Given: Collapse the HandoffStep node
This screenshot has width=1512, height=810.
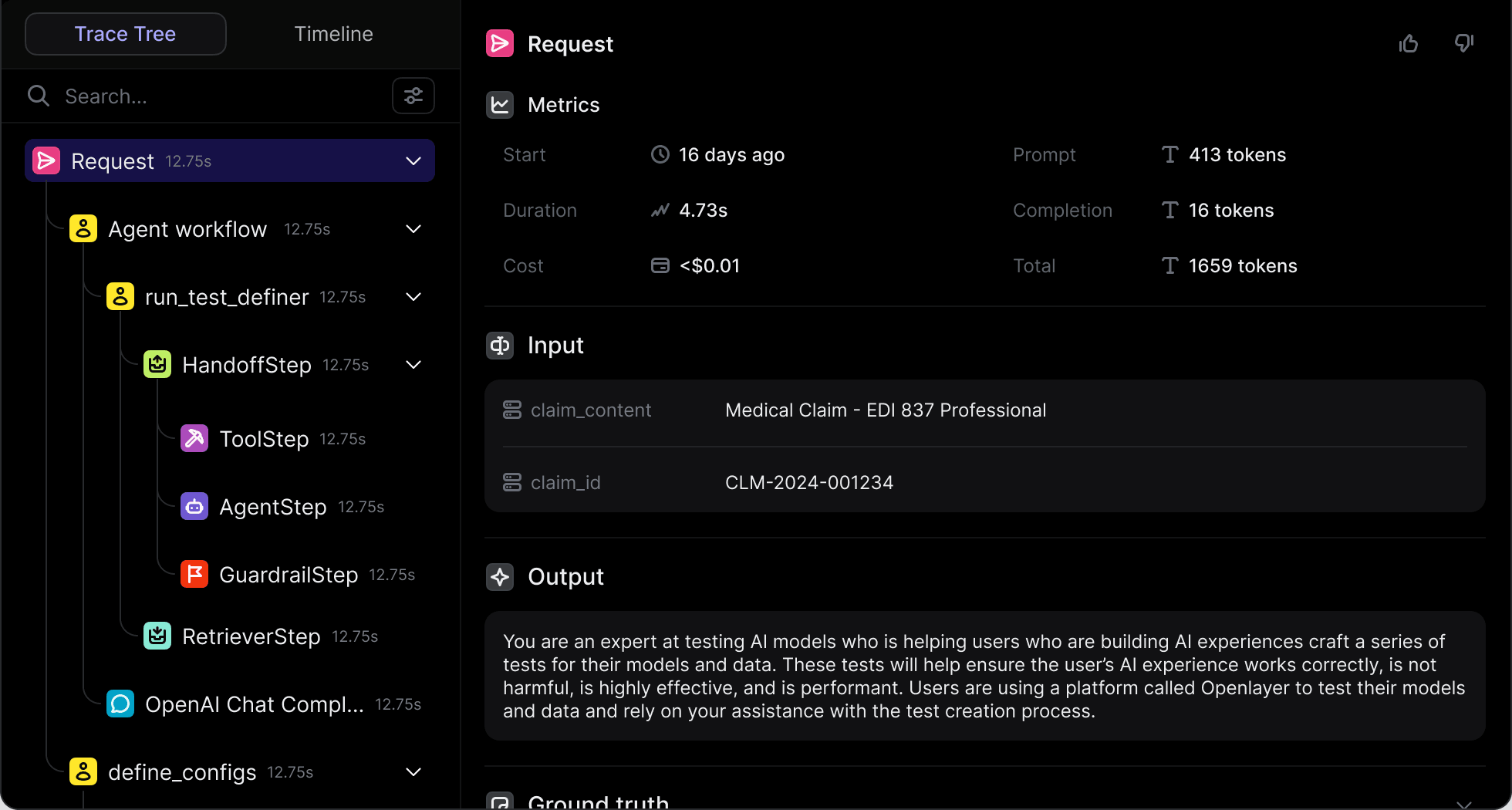Looking at the screenshot, I should tap(413, 364).
